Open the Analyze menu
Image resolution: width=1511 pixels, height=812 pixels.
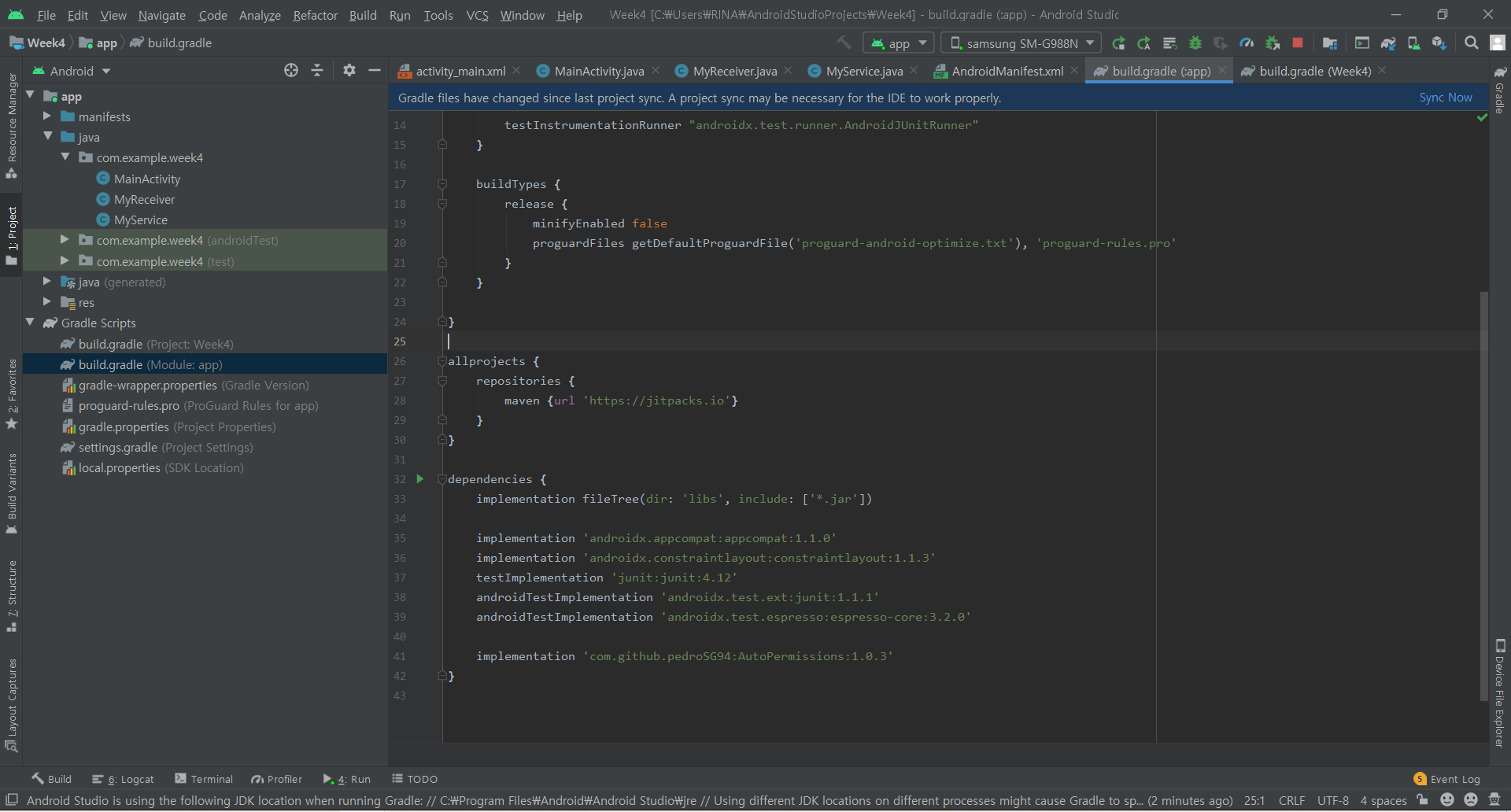[x=260, y=15]
